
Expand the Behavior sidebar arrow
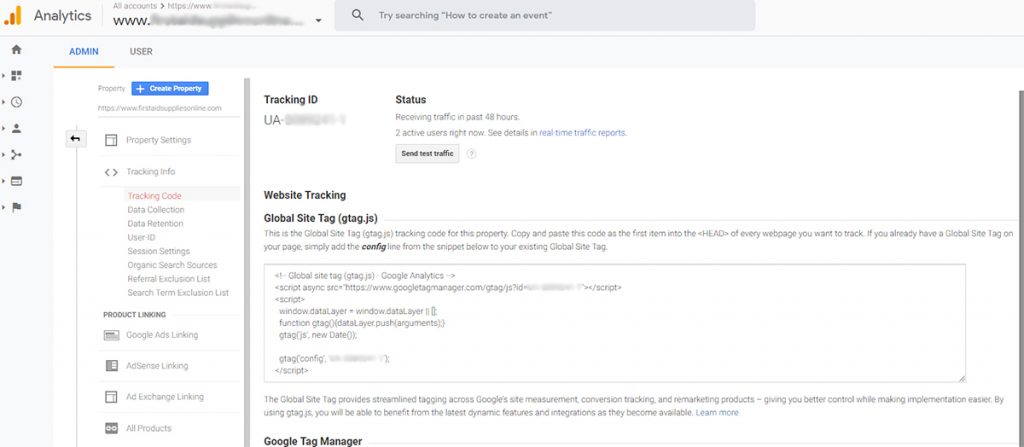(x=4, y=181)
